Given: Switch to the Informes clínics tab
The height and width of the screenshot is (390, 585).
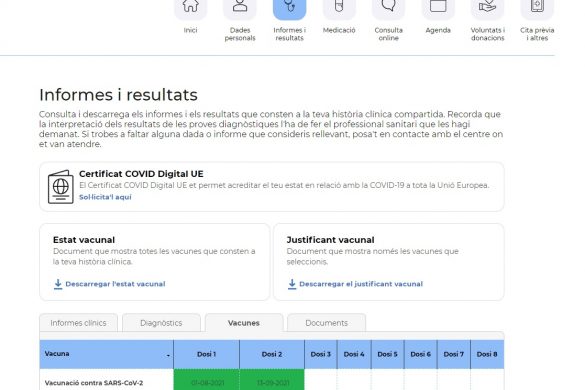Looking at the screenshot, I should [x=78, y=323].
